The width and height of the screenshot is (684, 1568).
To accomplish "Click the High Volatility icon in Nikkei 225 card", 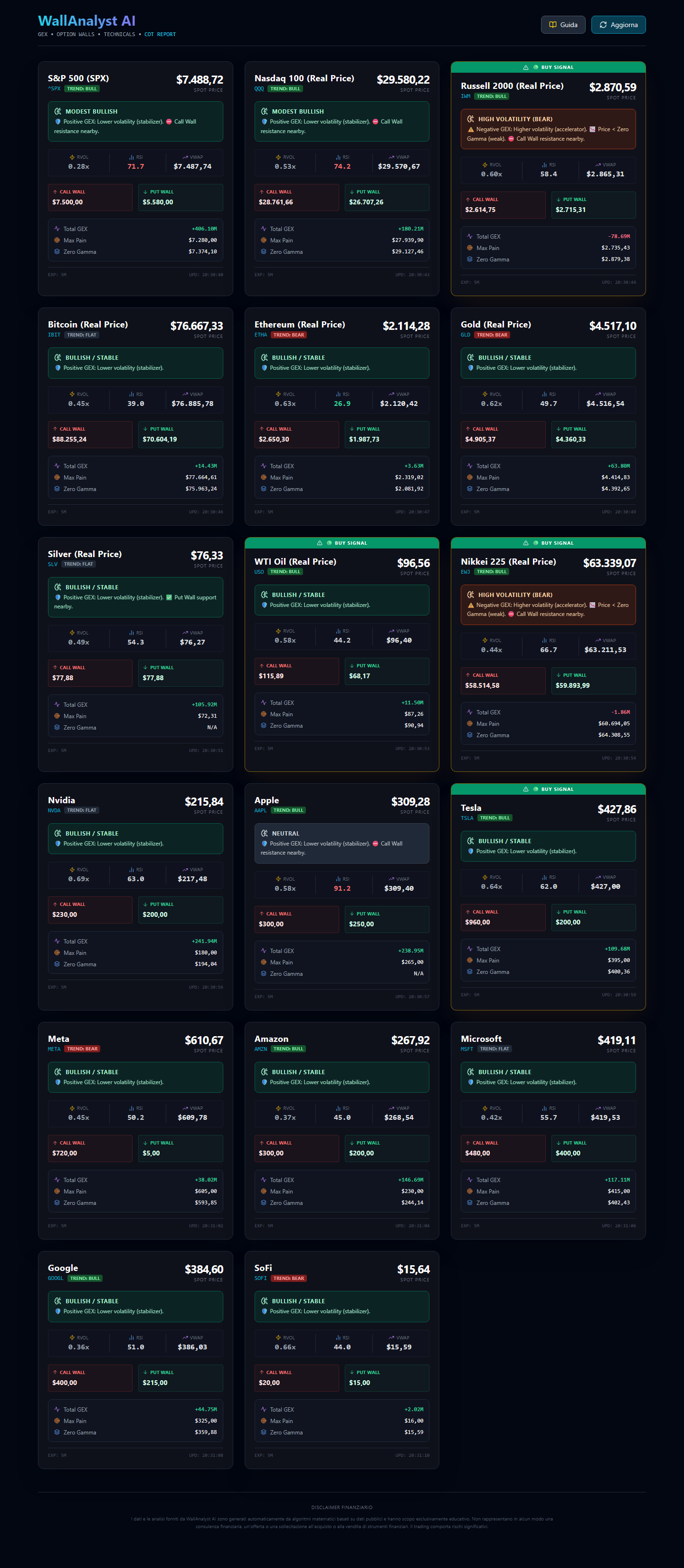I will (x=471, y=595).
